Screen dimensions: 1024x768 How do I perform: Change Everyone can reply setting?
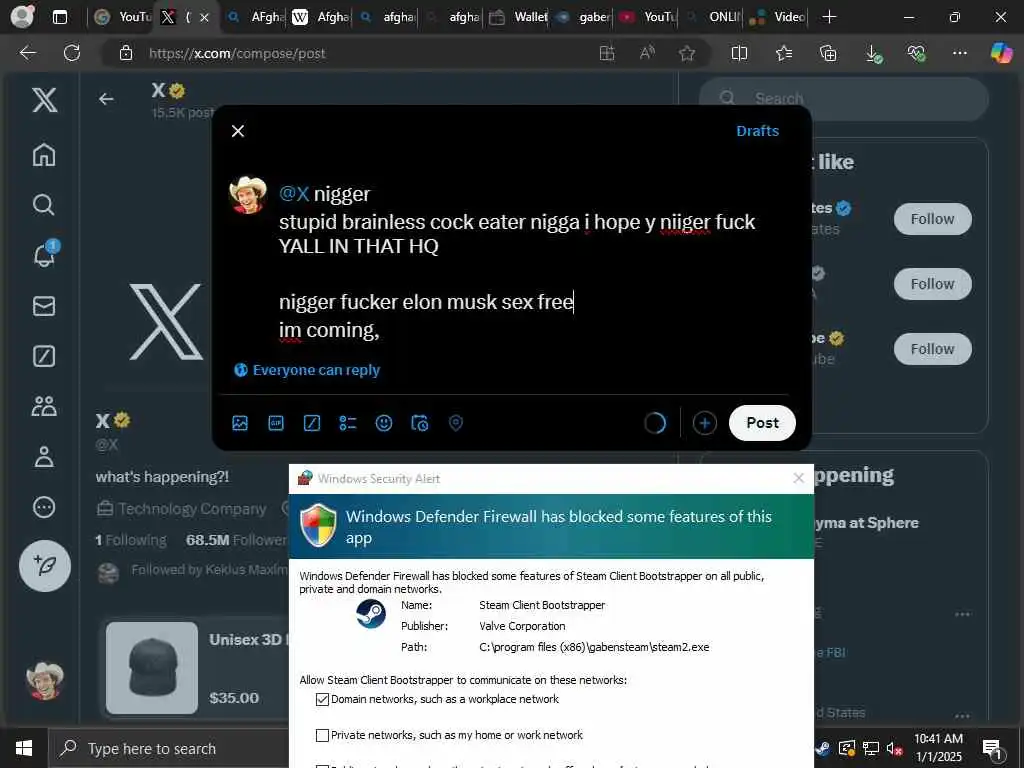coord(307,370)
